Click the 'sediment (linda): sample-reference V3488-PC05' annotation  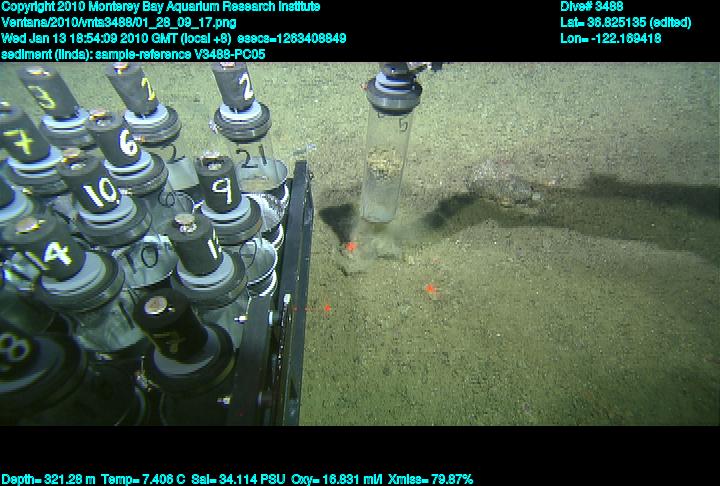click(x=133, y=54)
